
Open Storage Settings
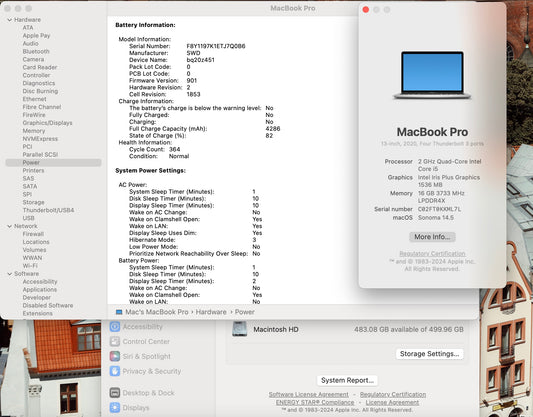pos(429,354)
